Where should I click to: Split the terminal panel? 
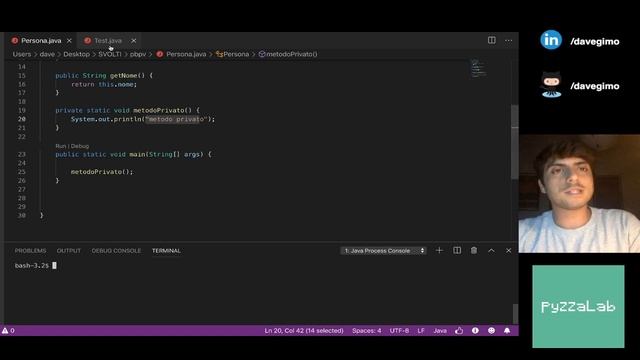(457, 250)
